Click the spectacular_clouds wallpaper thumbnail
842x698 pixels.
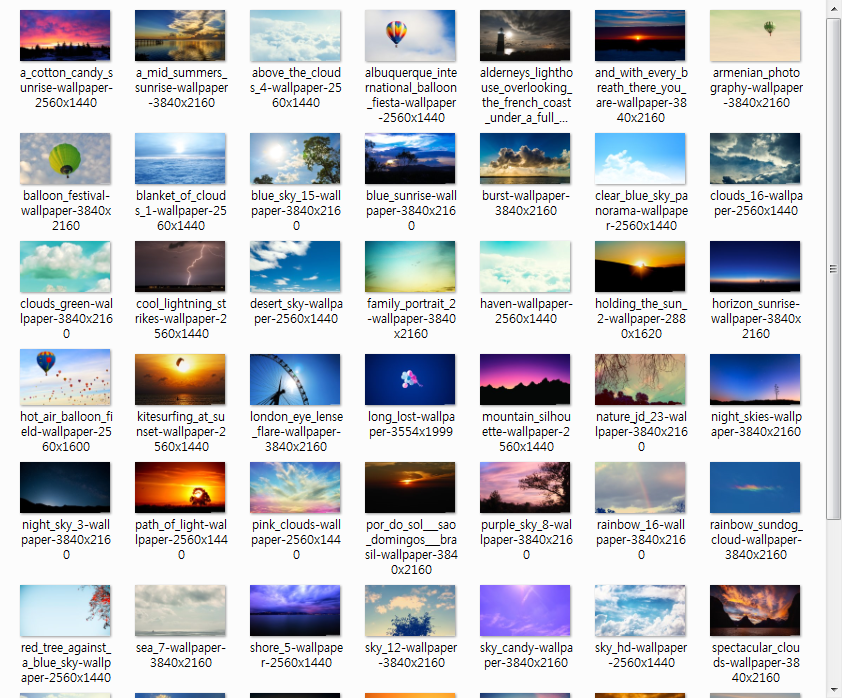[754, 610]
